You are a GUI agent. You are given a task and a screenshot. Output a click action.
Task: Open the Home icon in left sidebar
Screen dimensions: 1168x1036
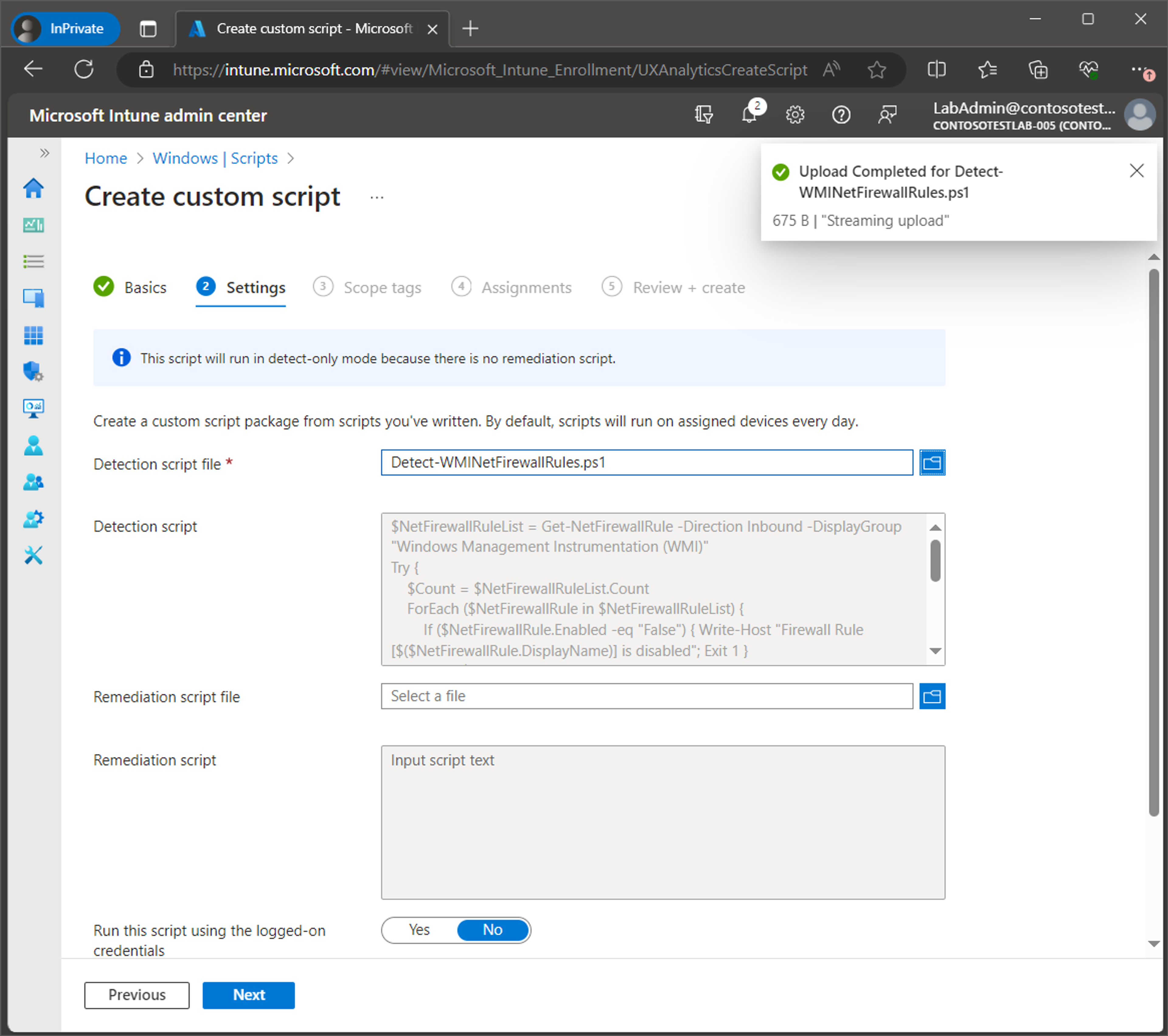[33, 188]
